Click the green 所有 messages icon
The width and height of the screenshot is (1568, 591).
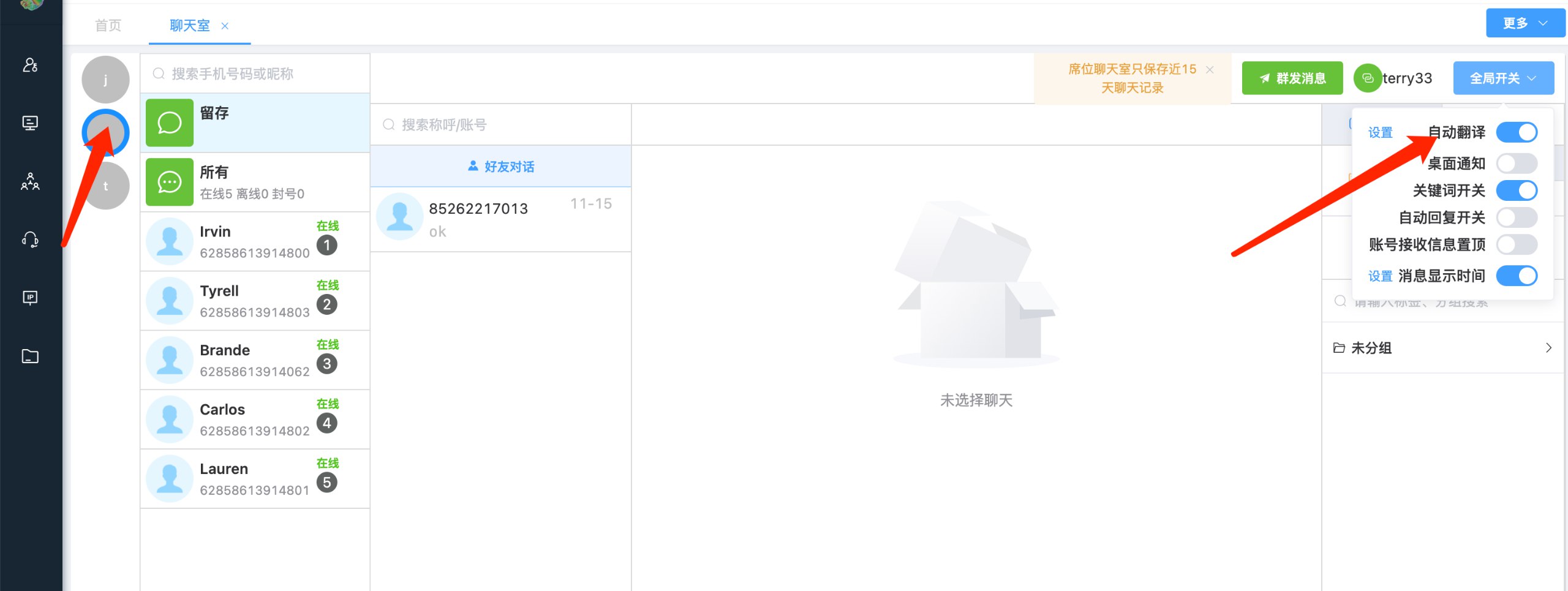[170, 183]
